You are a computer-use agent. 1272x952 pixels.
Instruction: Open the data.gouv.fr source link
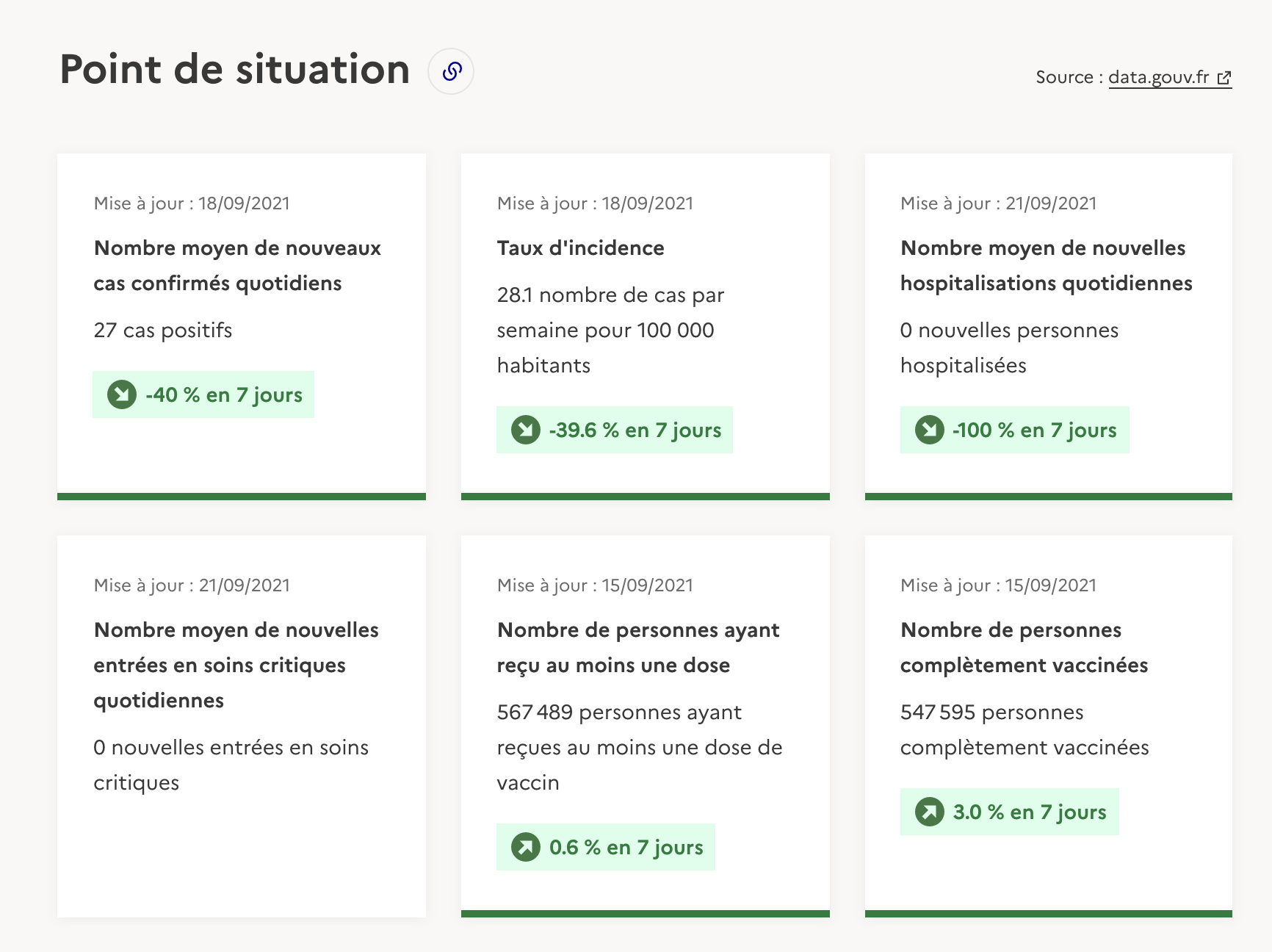pos(1169,77)
